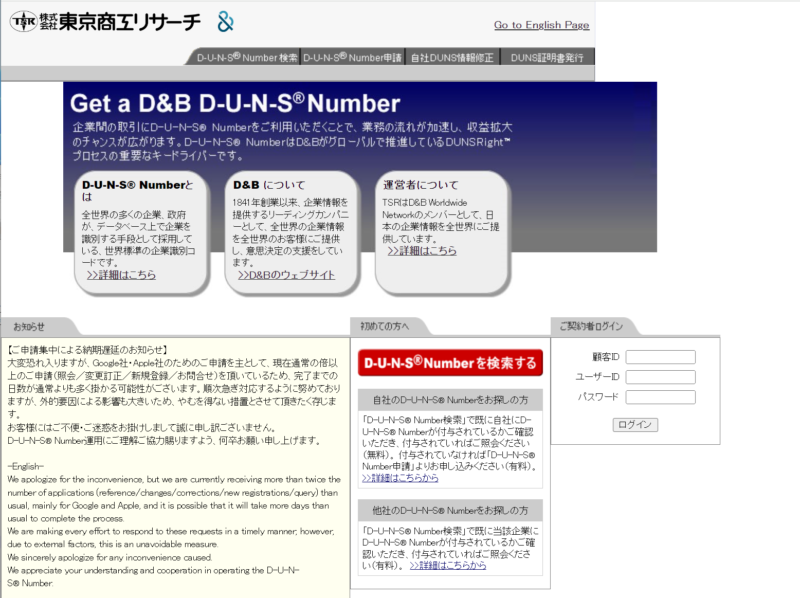The image size is (800, 598).
Task: Switch to the D-U-N-S Number申請 tab
Action: (x=352, y=57)
